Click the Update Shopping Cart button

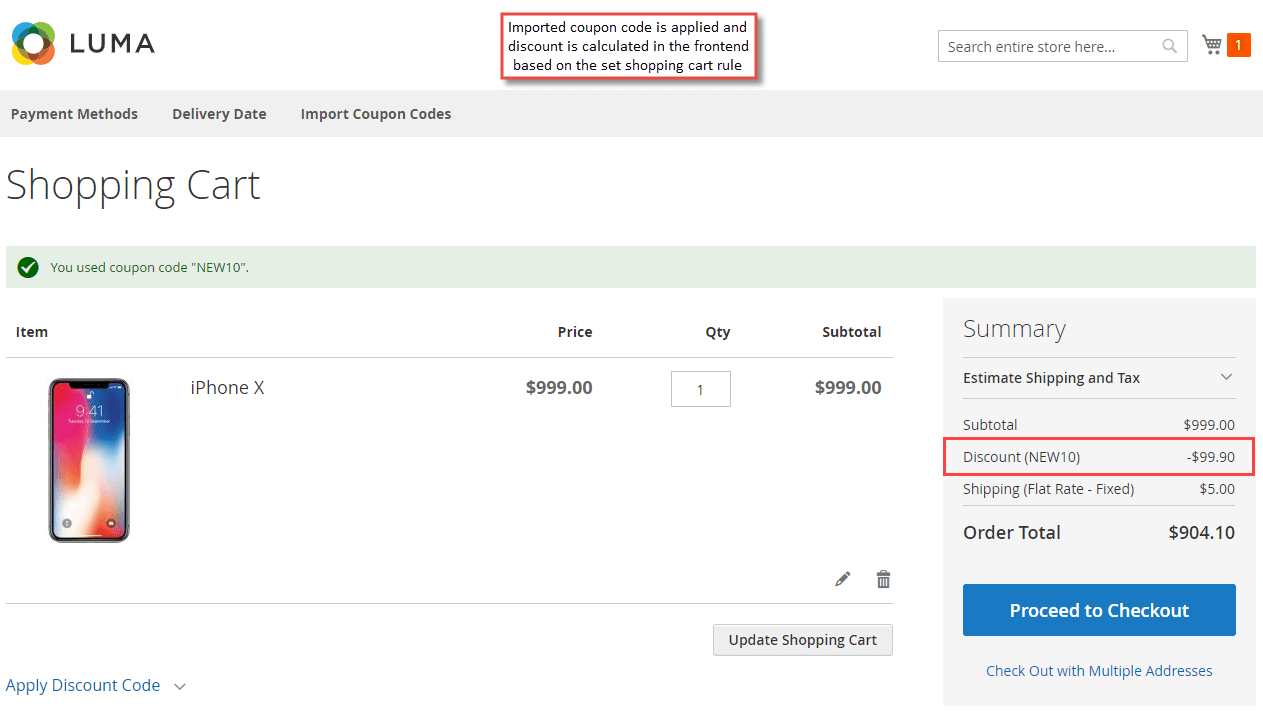point(802,640)
